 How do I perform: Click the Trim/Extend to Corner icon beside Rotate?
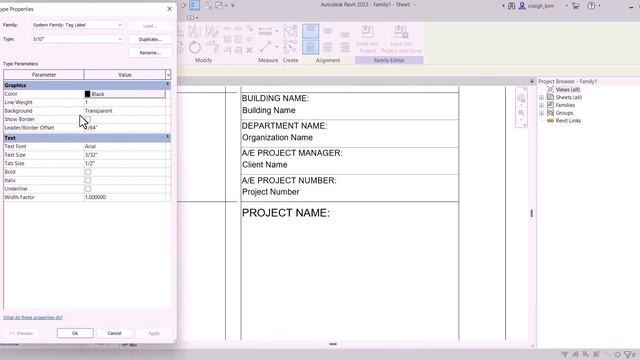click(212, 47)
